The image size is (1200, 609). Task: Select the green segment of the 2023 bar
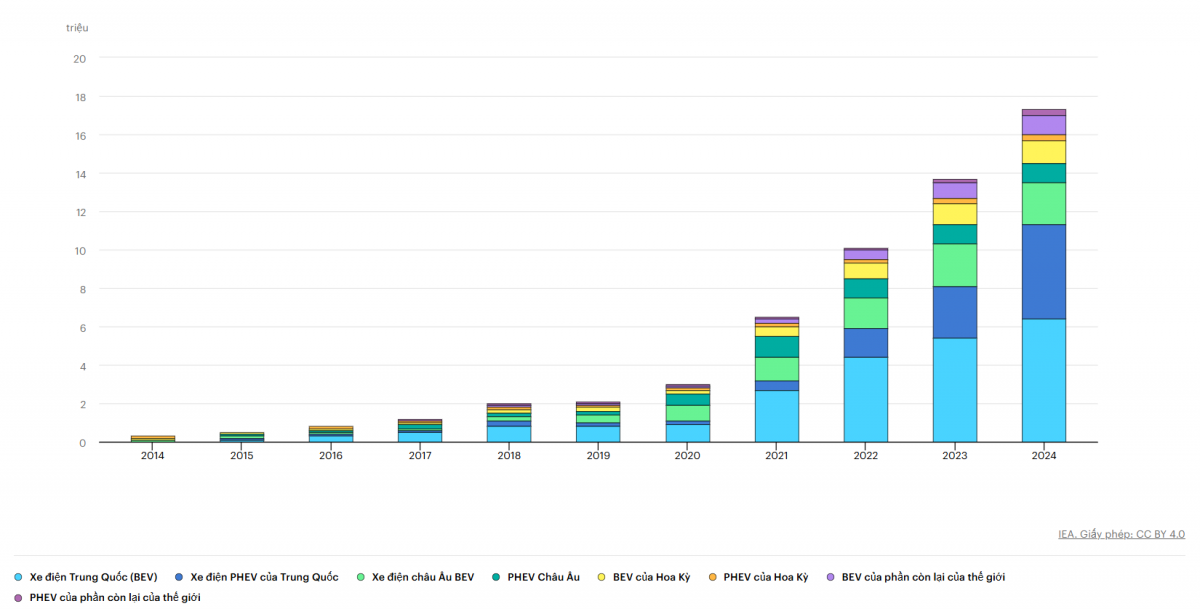954,265
